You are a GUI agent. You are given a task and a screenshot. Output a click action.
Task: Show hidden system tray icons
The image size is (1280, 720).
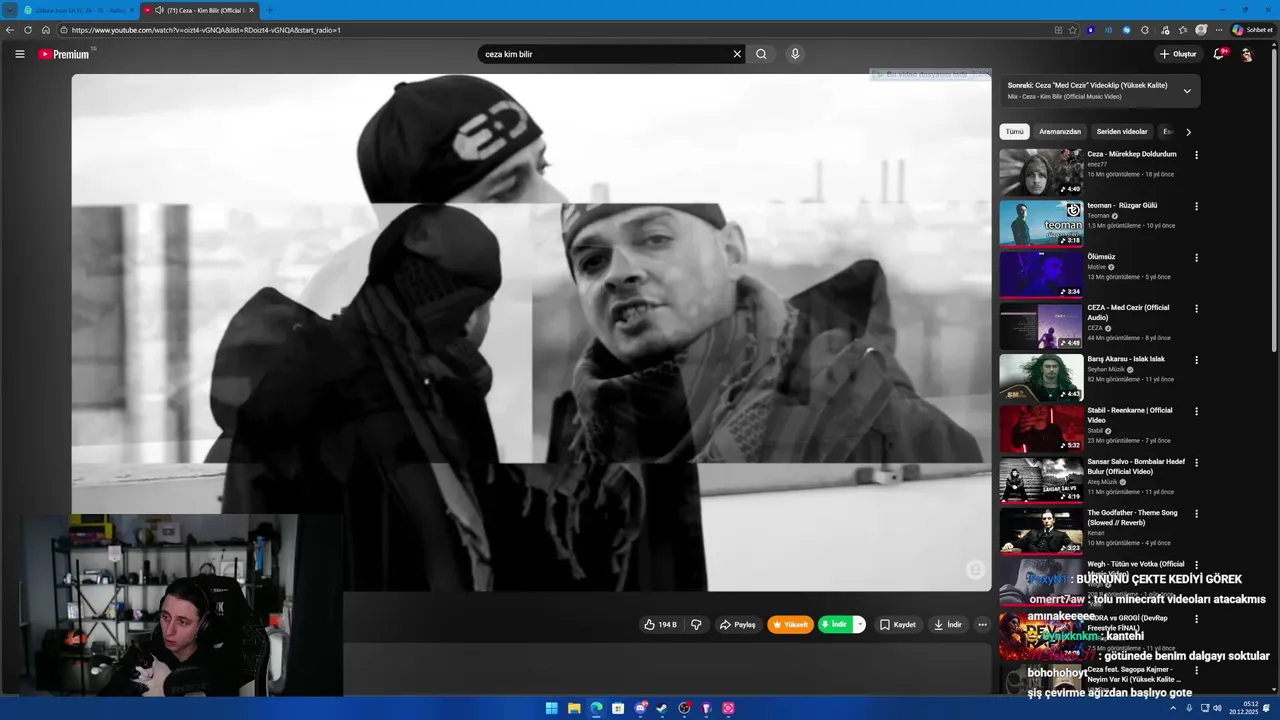click(1173, 708)
